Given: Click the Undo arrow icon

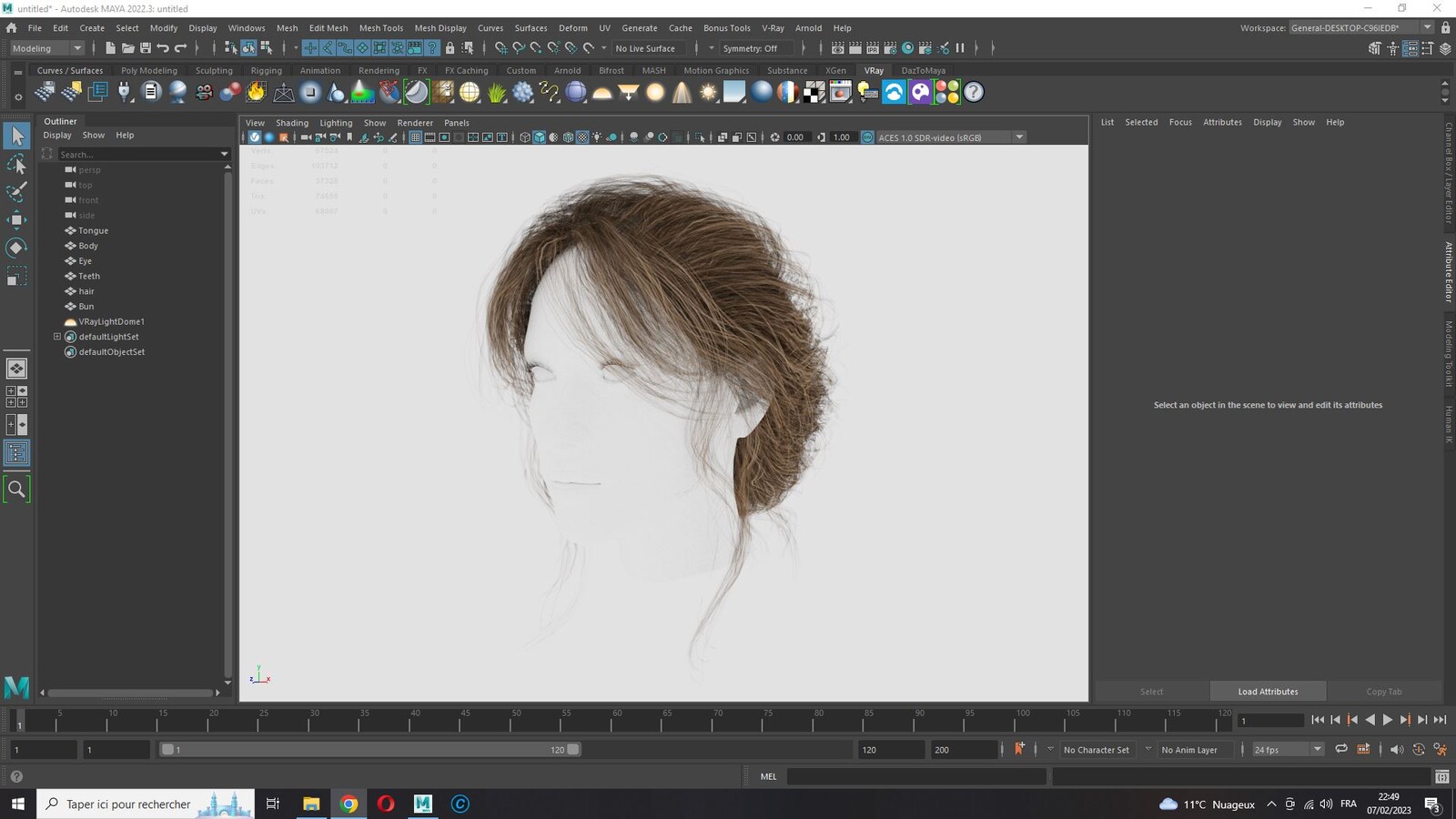Looking at the screenshot, I should click(163, 48).
